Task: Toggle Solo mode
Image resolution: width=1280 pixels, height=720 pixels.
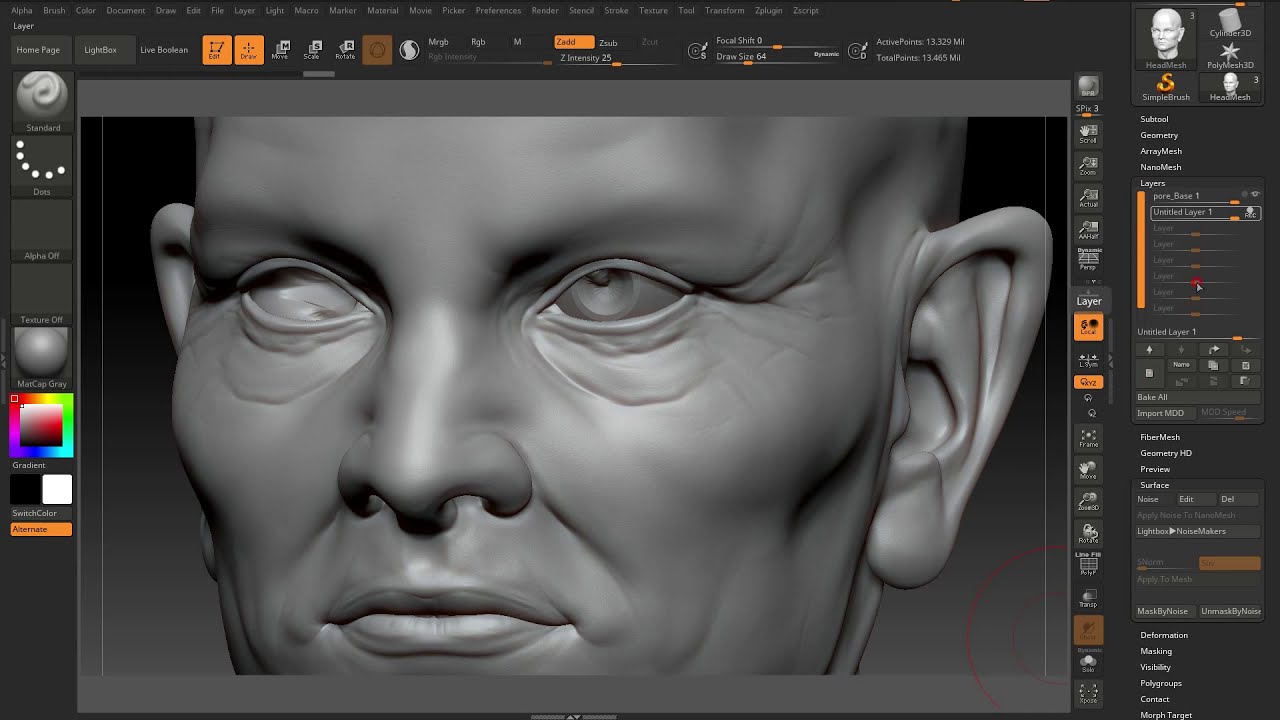Action: (x=1088, y=662)
